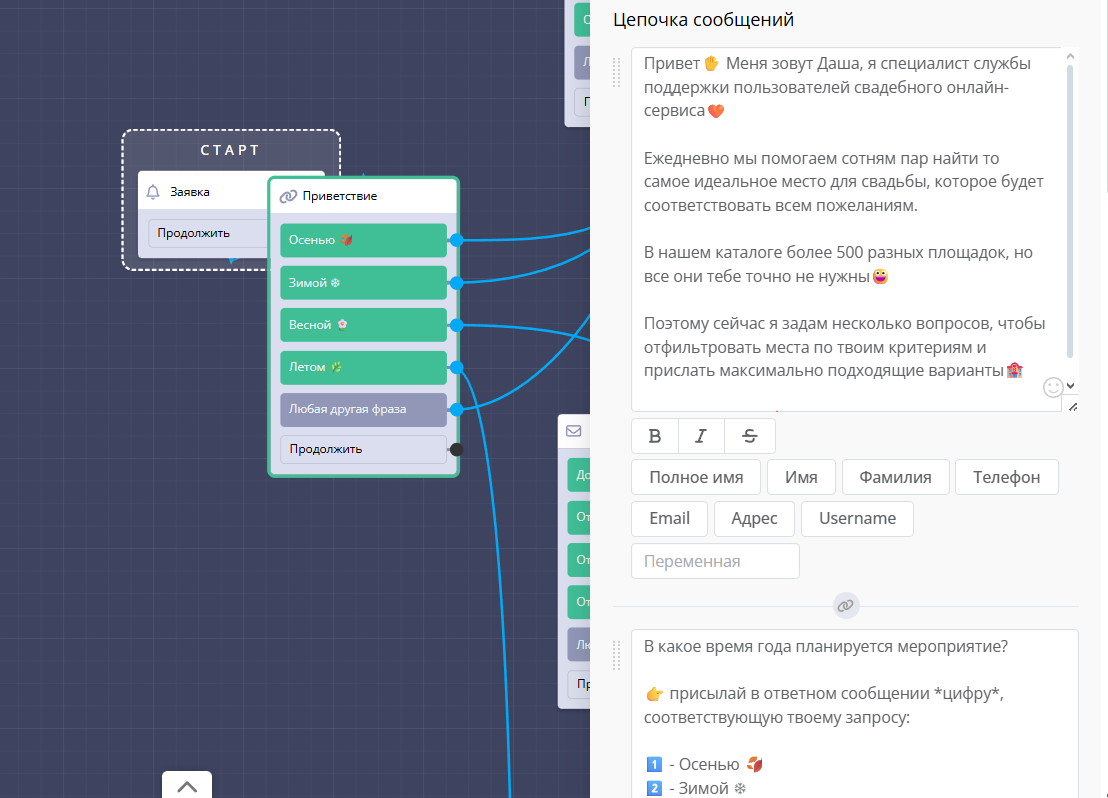Click into the Переменная input field
The height and width of the screenshot is (798, 1108).
(715, 561)
